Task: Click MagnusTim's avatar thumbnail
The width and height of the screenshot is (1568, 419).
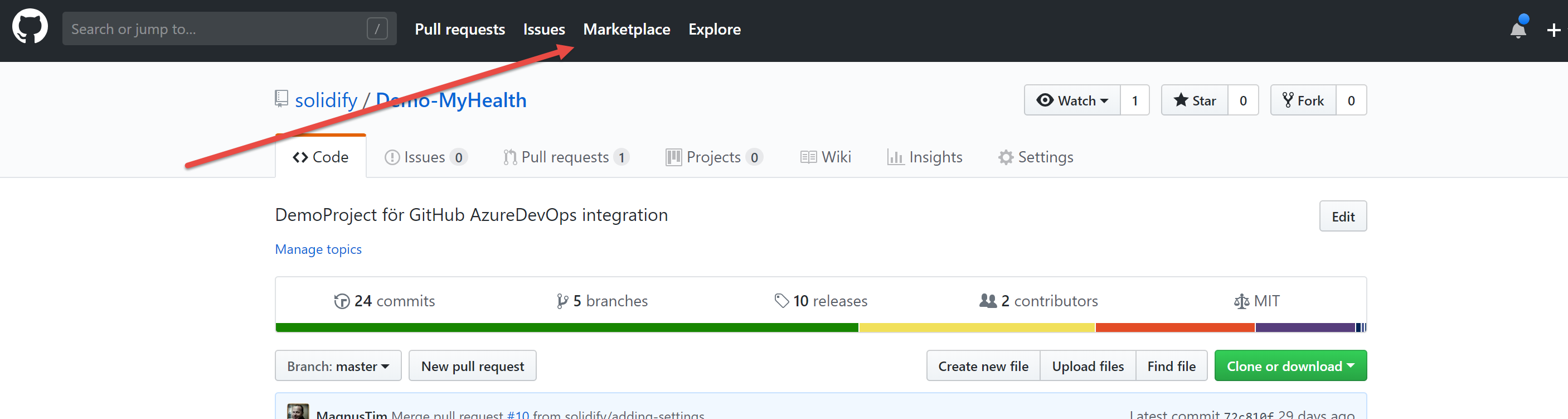Action: 298,412
